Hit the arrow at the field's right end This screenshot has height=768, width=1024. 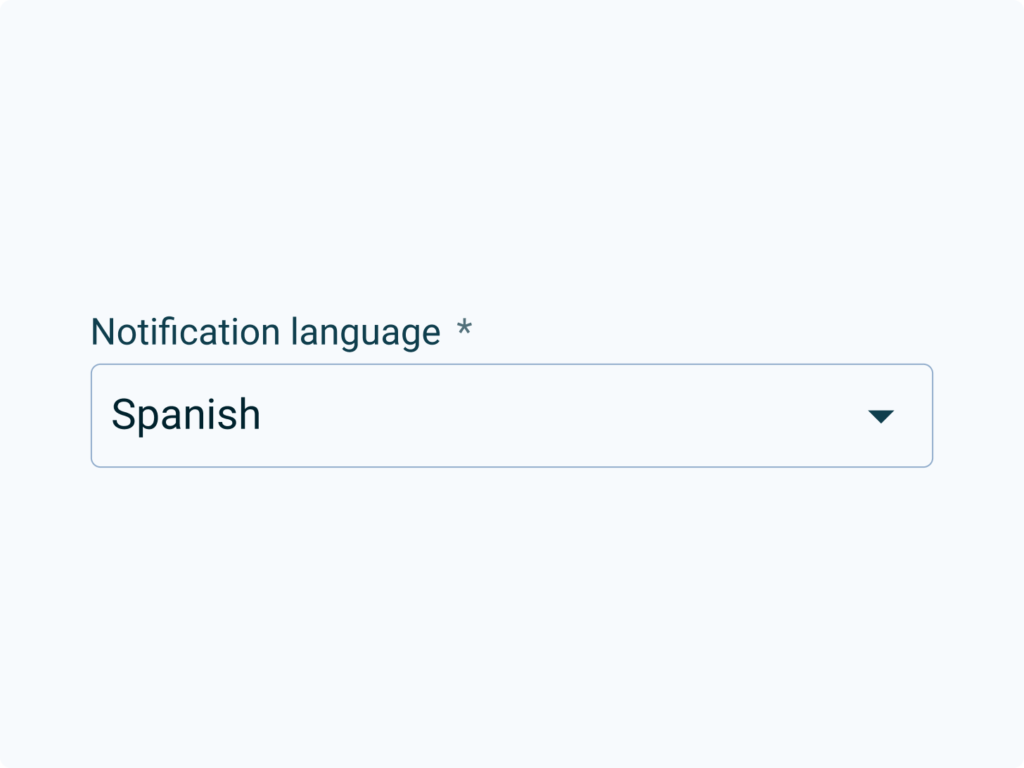[880, 416]
